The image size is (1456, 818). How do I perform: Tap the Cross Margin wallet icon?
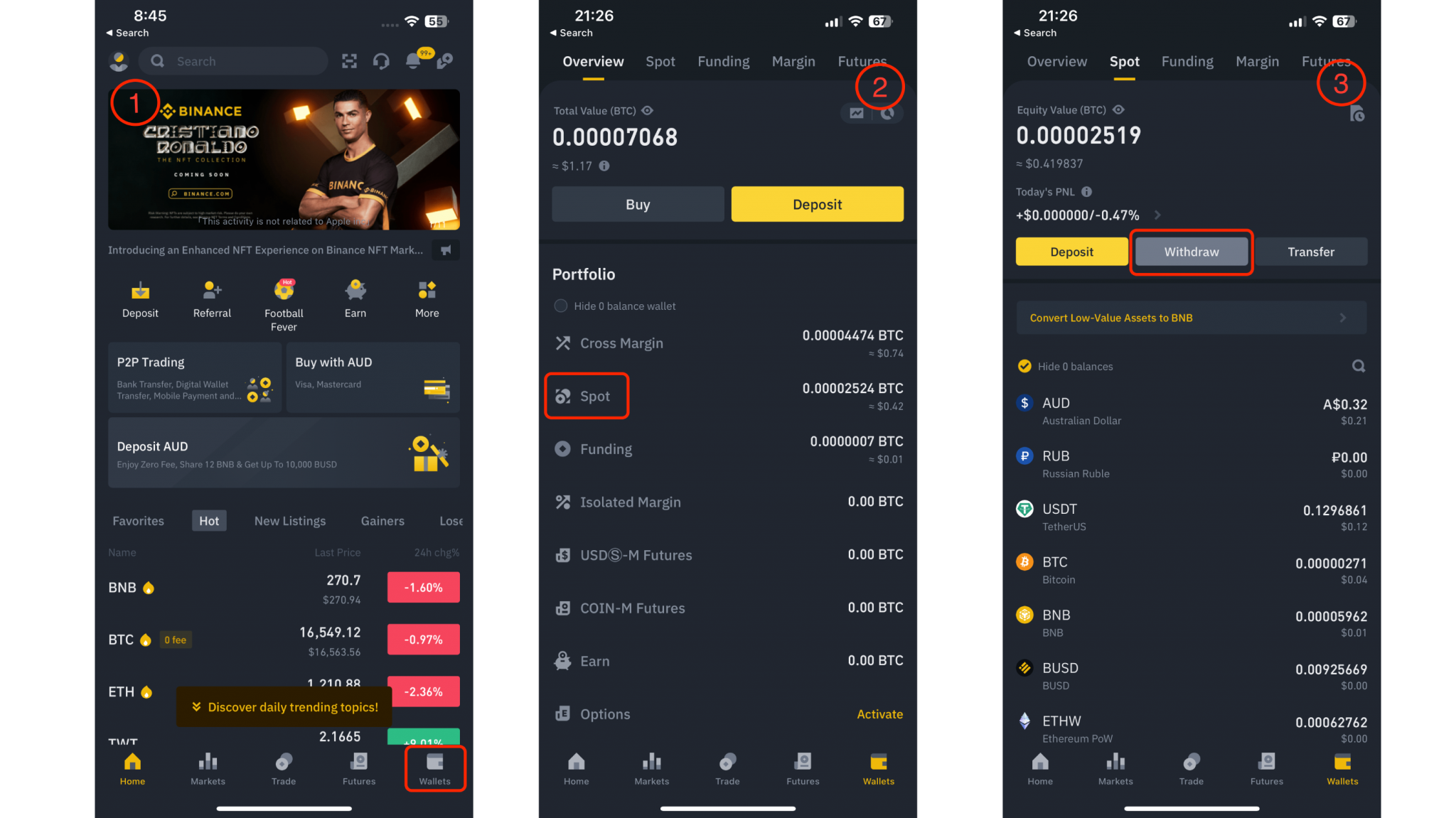(x=562, y=342)
